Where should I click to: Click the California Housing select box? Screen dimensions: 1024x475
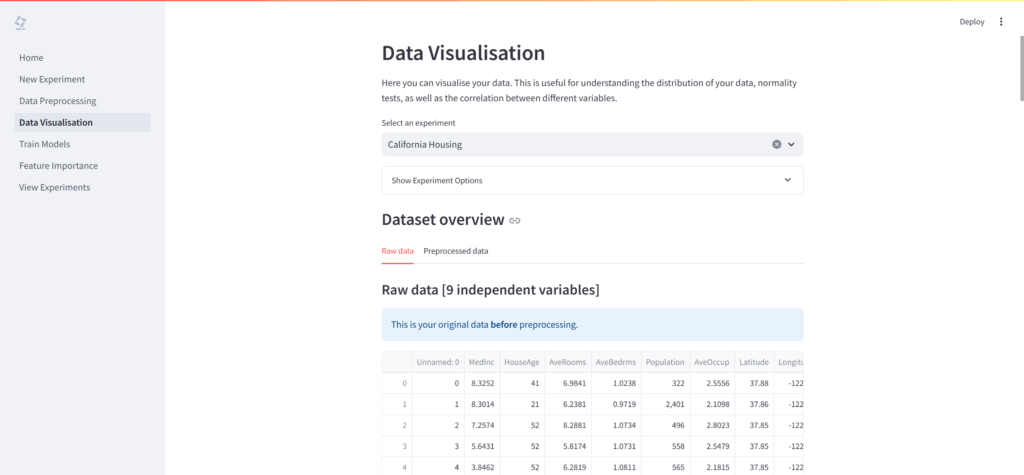[x=570, y=144]
